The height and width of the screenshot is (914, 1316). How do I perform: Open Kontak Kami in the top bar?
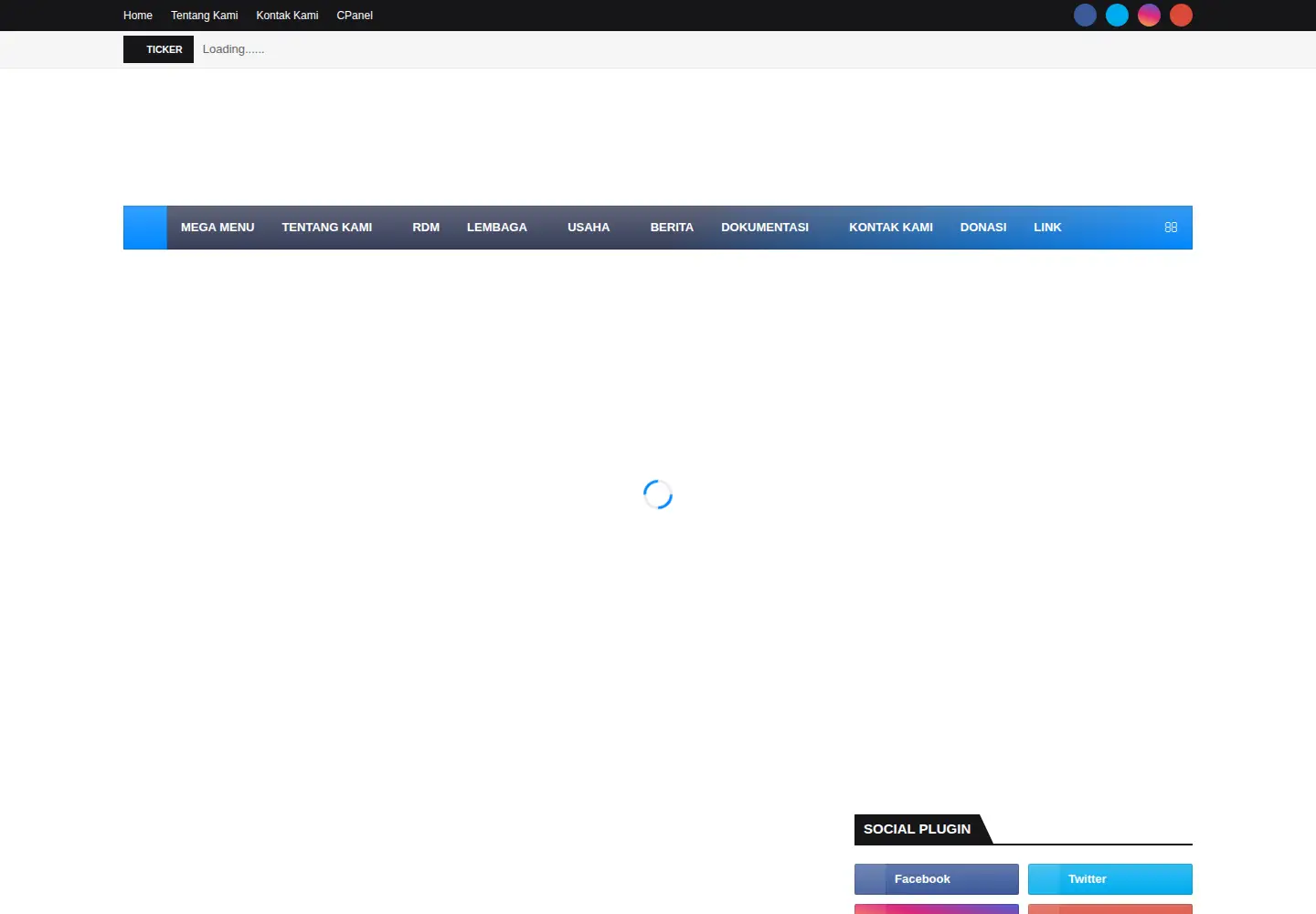287,16
